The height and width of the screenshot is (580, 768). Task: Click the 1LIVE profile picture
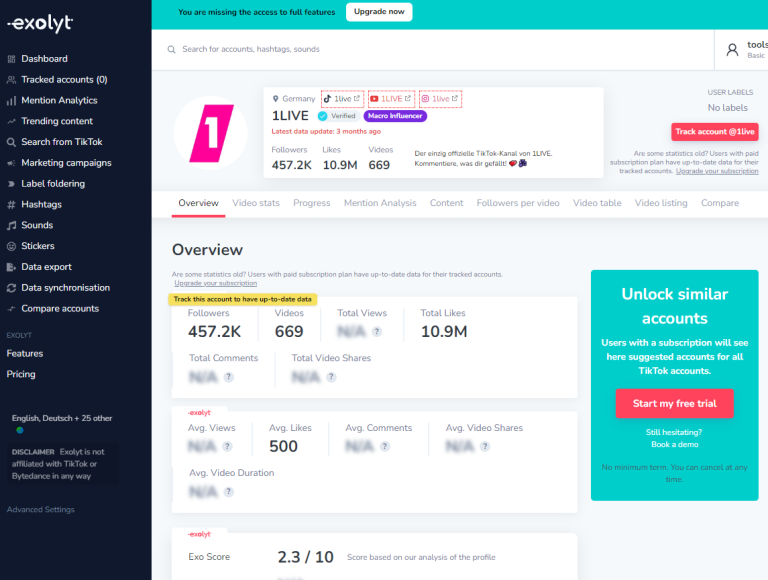pyautogui.click(x=211, y=133)
